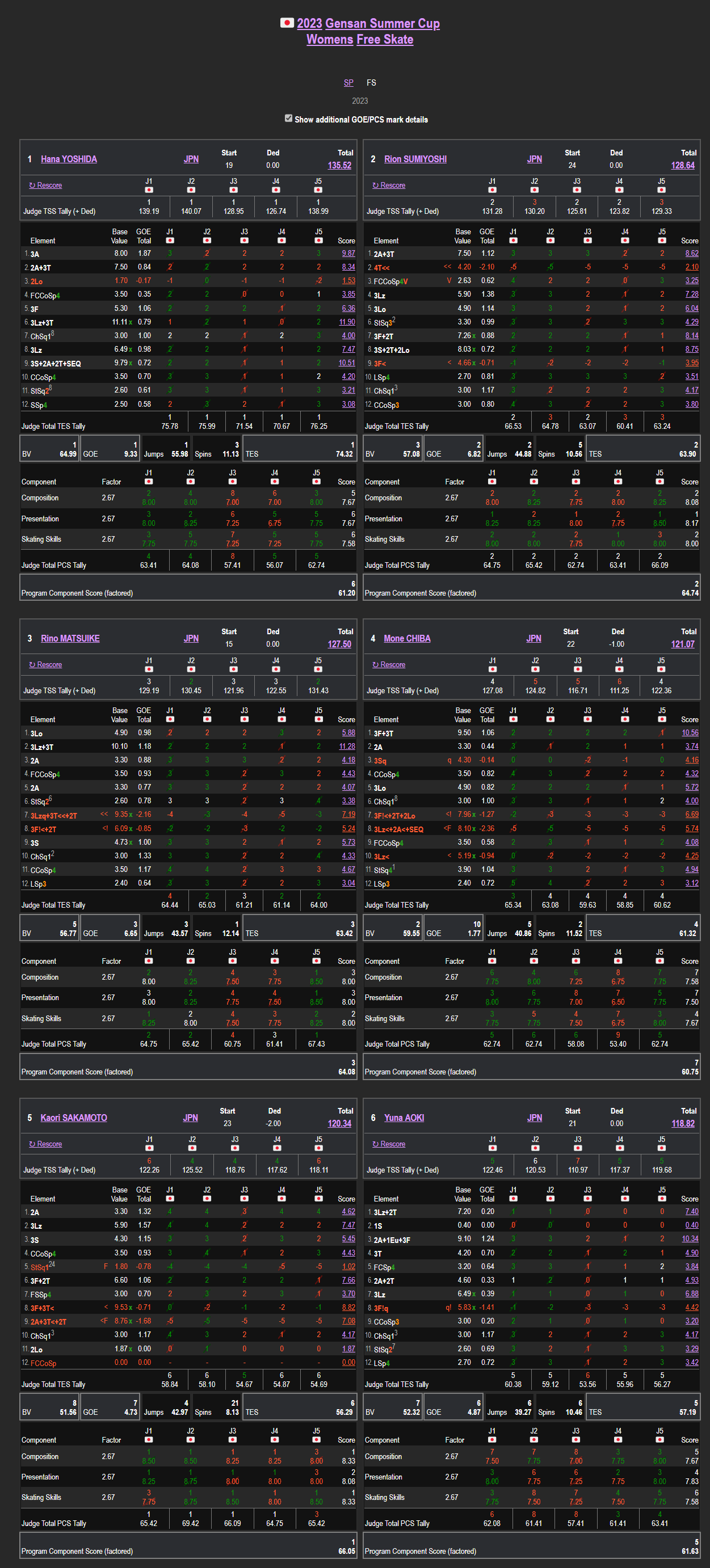Click J5 flag in Rion Sumiyoshi's TSS tally header
Viewport: 710px width, 1568px height.
pyautogui.click(x=661, y=190)
